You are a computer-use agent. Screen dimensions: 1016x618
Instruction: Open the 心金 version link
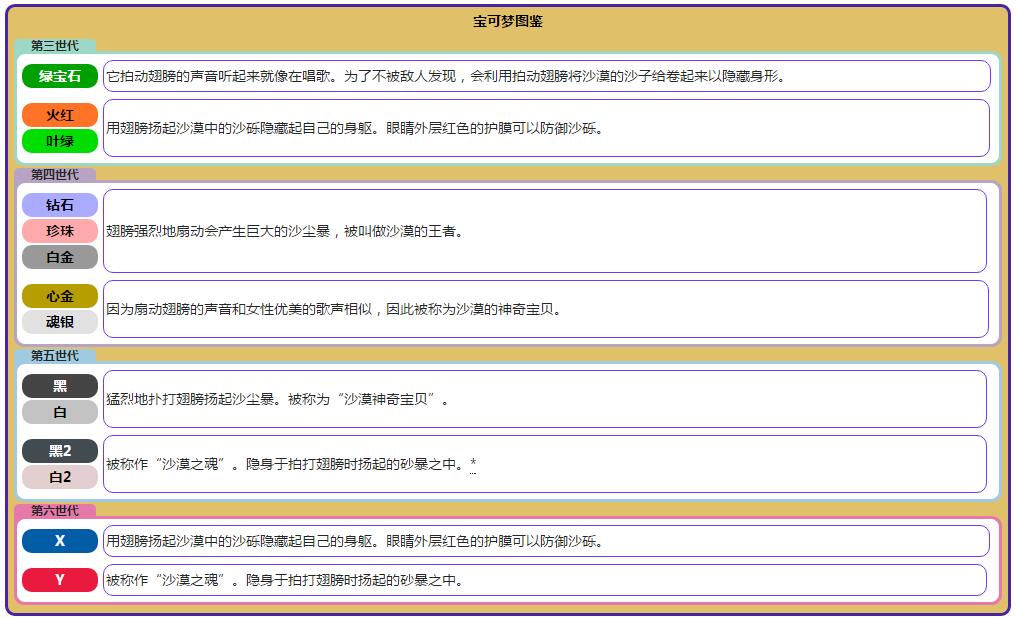(60, 295)
